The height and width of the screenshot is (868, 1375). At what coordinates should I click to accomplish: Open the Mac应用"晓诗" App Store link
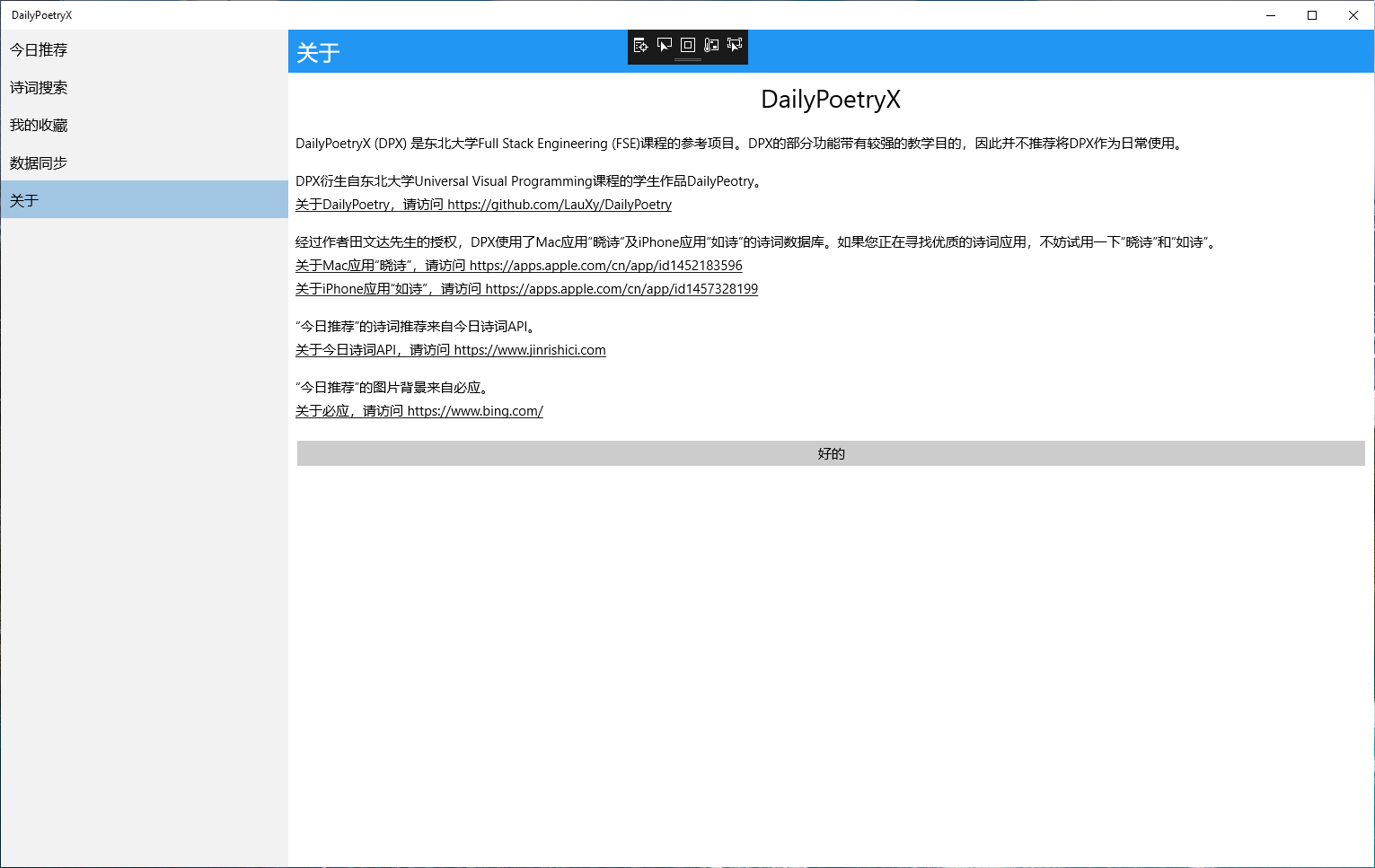(518, 266)
